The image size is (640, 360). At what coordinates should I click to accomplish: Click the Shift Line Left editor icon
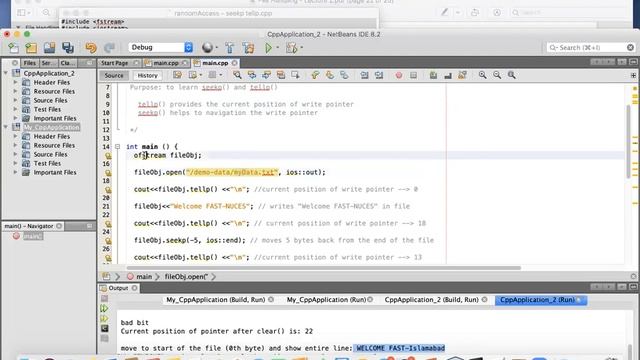pyautogui.click(x=364, y=75)
